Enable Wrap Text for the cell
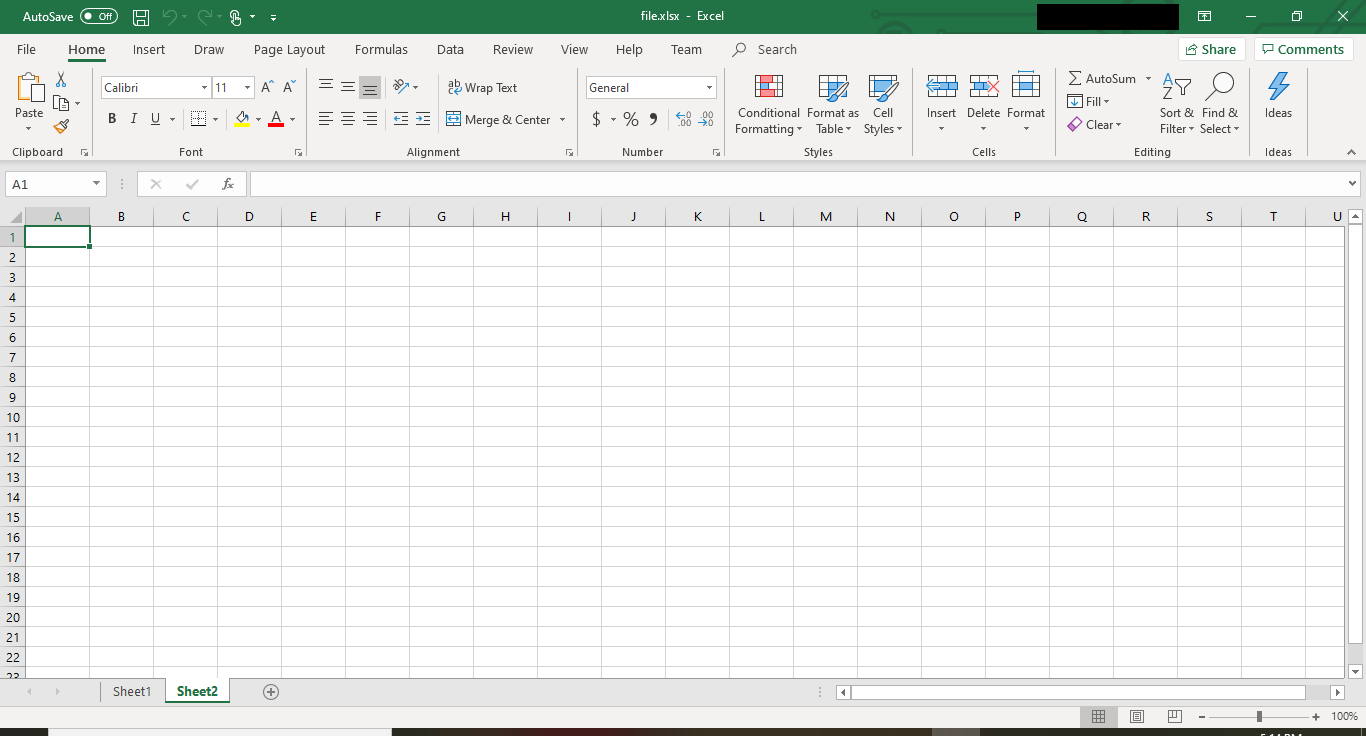The height and width of the screenshot is (736, 1366). click(483, 87)
